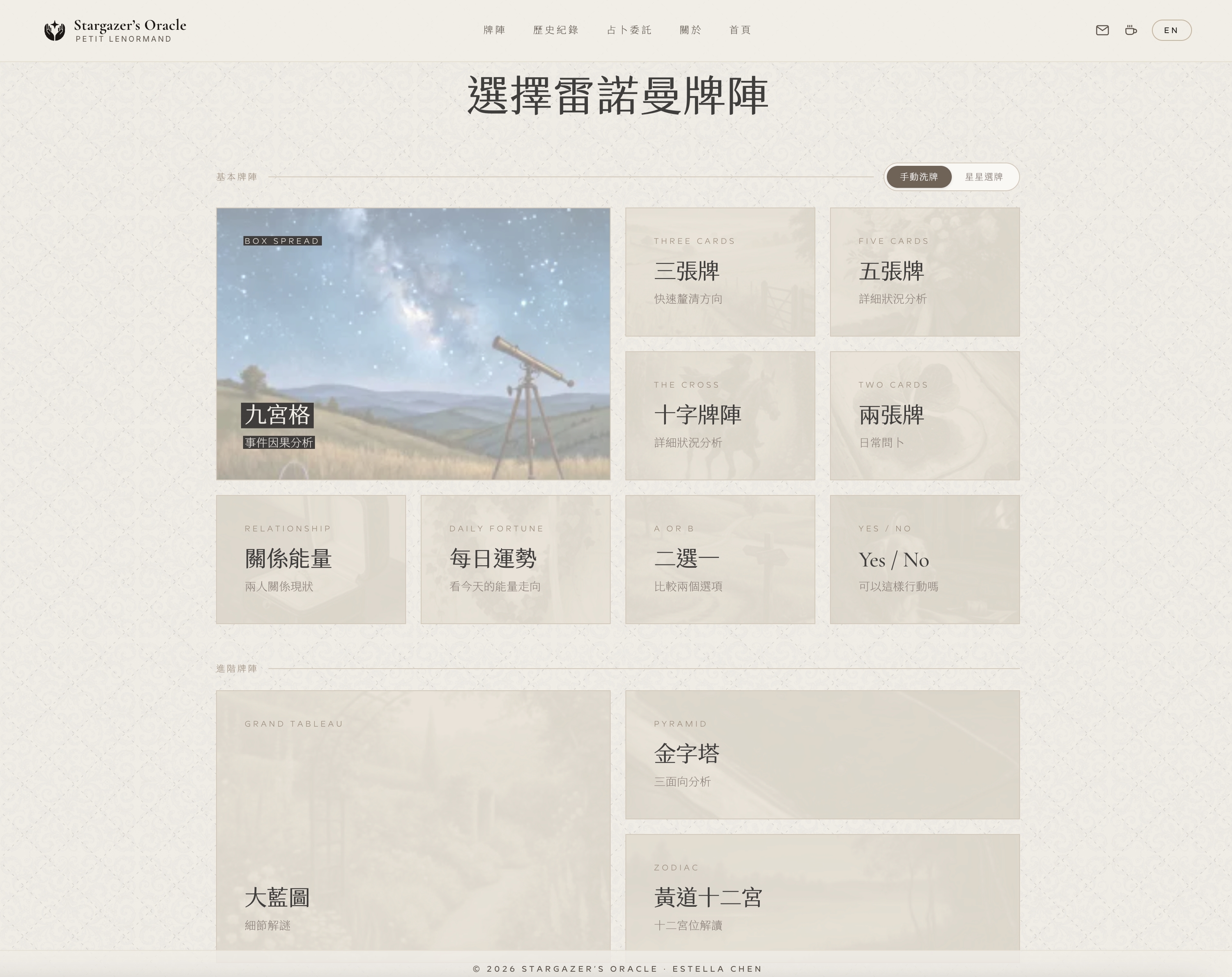The image size is (1232, 977).
Task: Click the 進階牌陣 section label
Action: click(237, 669)
